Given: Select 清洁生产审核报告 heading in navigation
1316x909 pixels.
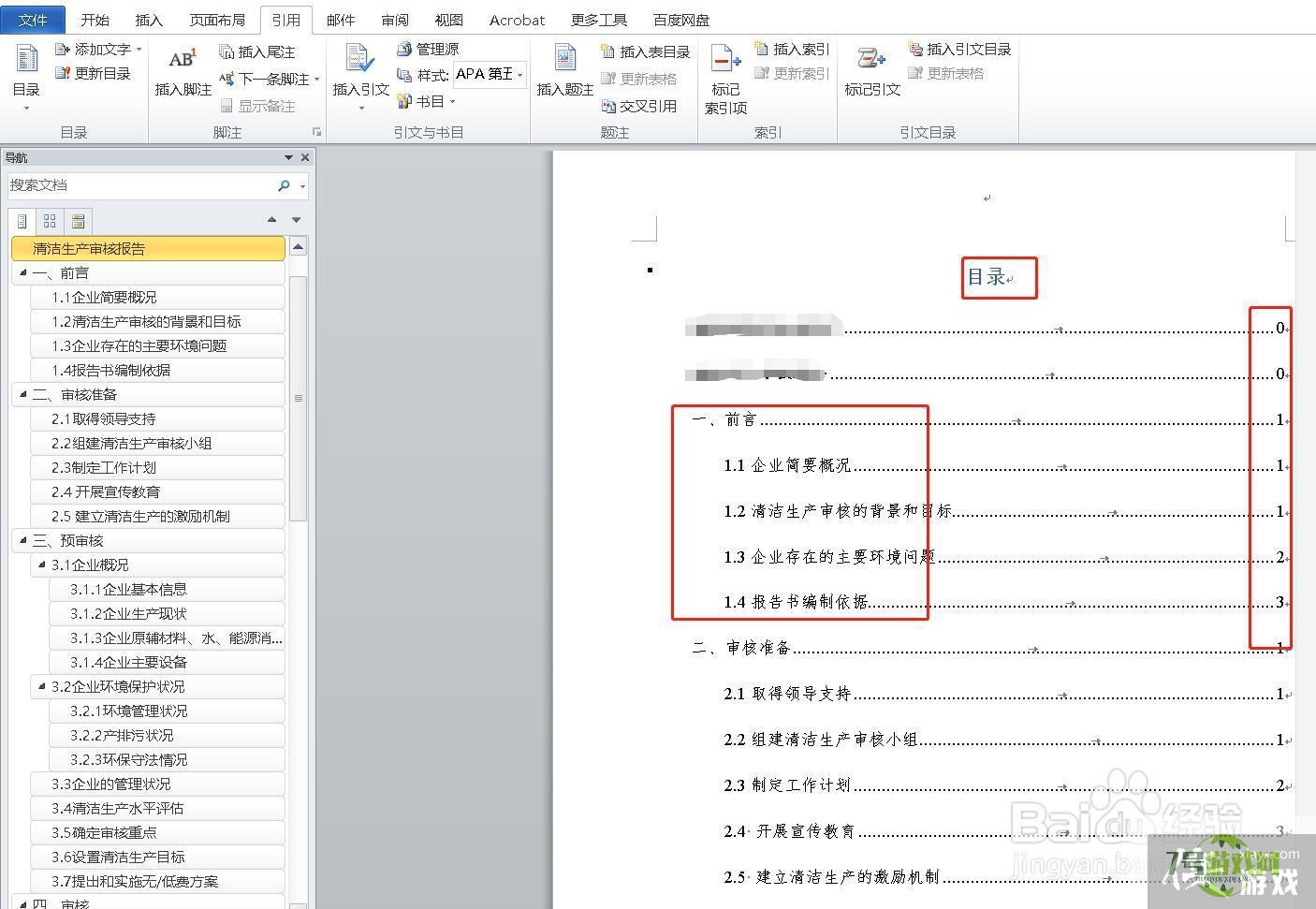Looking at the screenshot, I should point(148,248).
